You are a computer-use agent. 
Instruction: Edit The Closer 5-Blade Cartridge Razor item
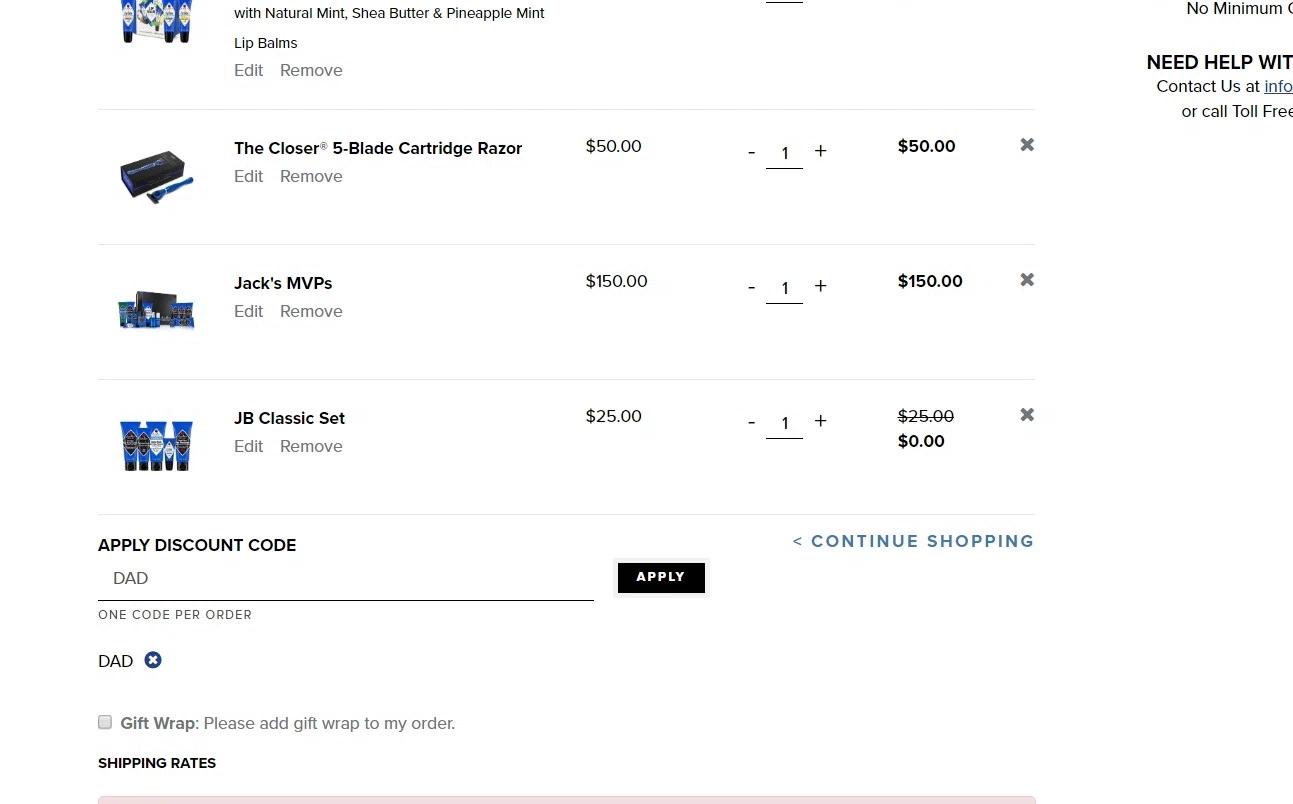[x=248, y=176]
